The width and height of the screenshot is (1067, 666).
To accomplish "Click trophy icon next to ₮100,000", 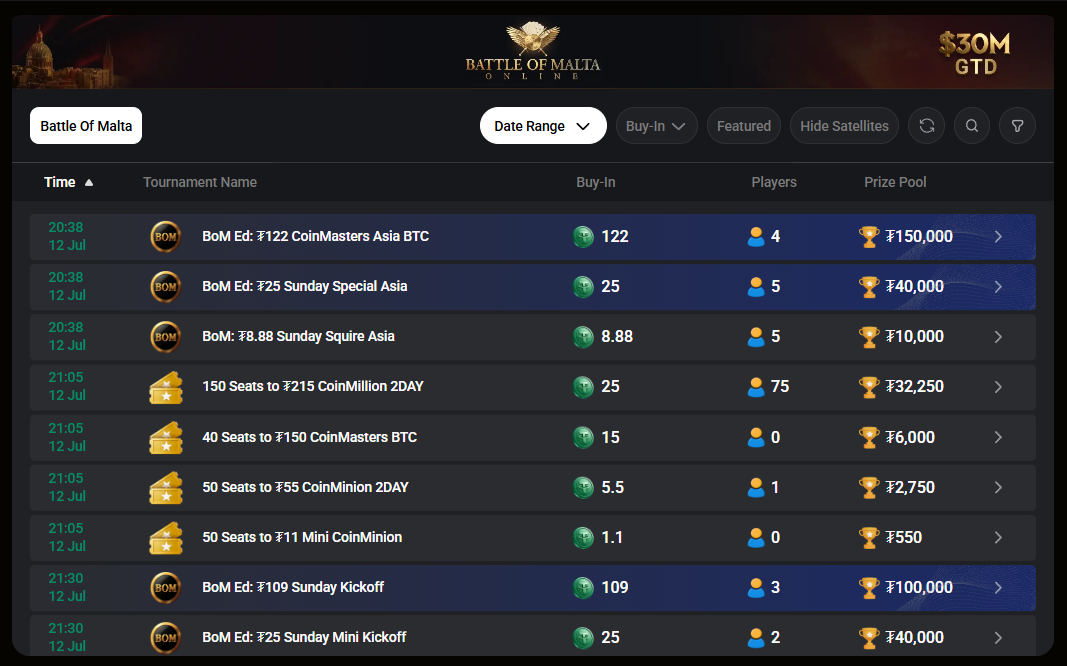I will click(869, 588).
